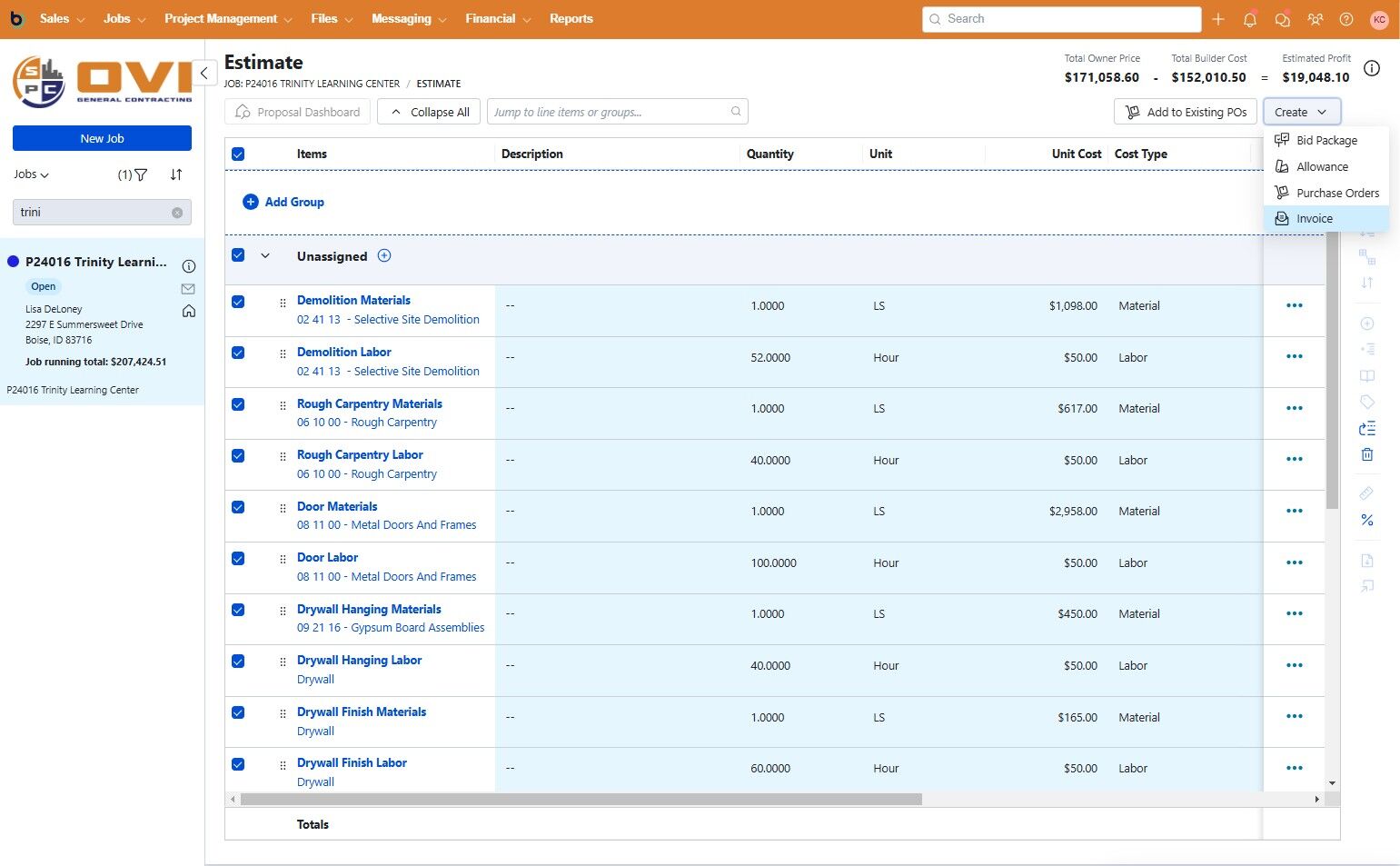Open three-dot menu for Demolition Materials
This screenshot has width=1400, height=866.
pyautogui.click(x=1295, y=306)
